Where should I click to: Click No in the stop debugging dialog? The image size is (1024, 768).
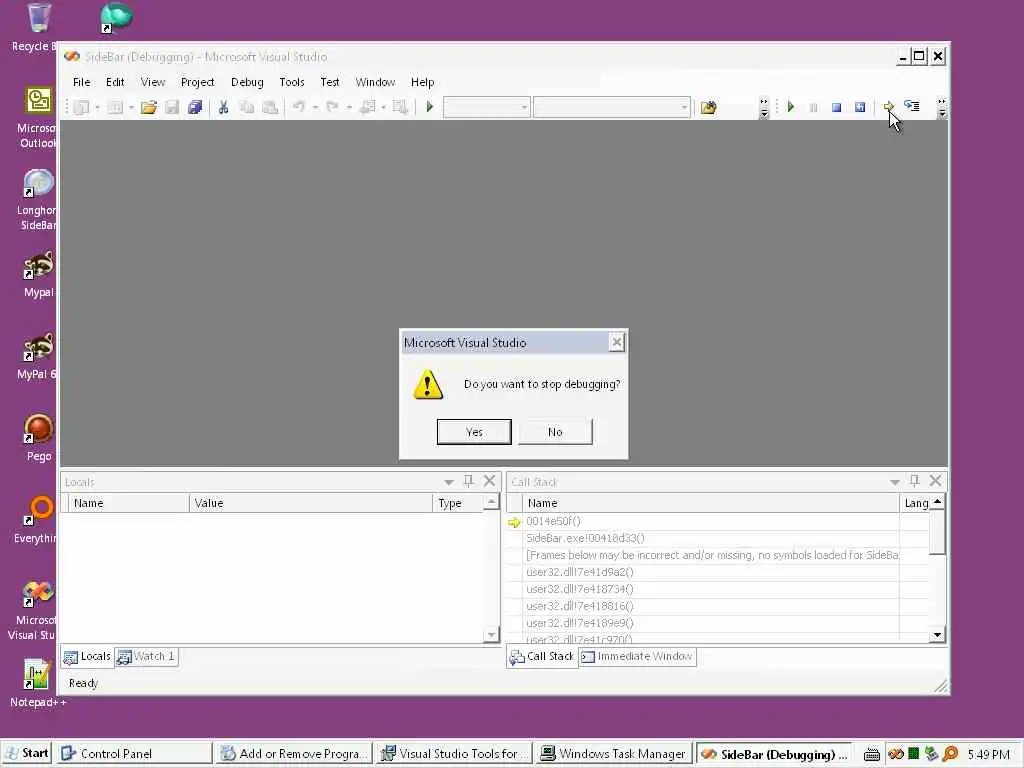click(x=555, y=432)
